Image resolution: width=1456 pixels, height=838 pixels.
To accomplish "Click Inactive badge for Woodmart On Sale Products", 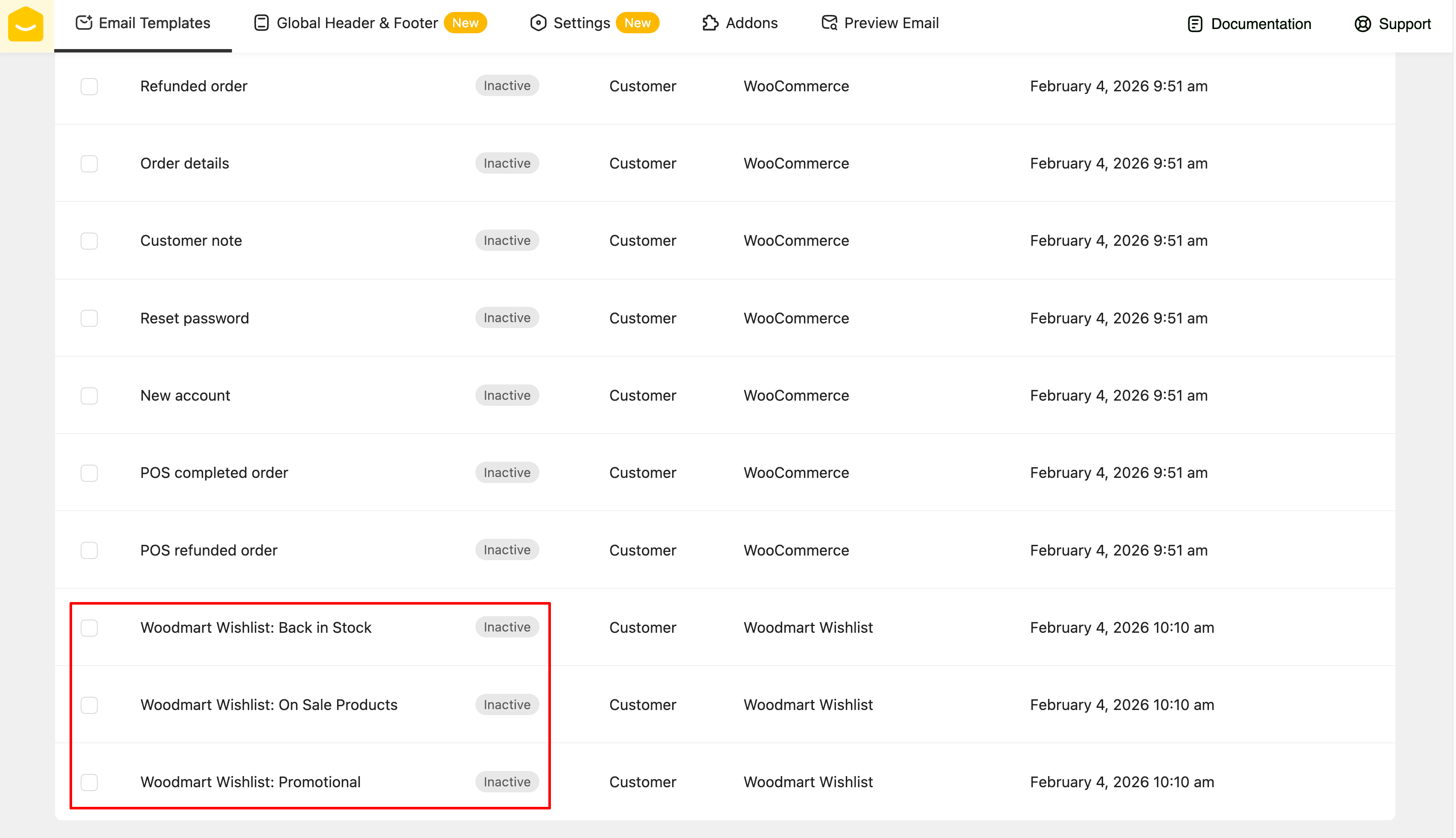I will pyautogui.click(x=507, y=704).
